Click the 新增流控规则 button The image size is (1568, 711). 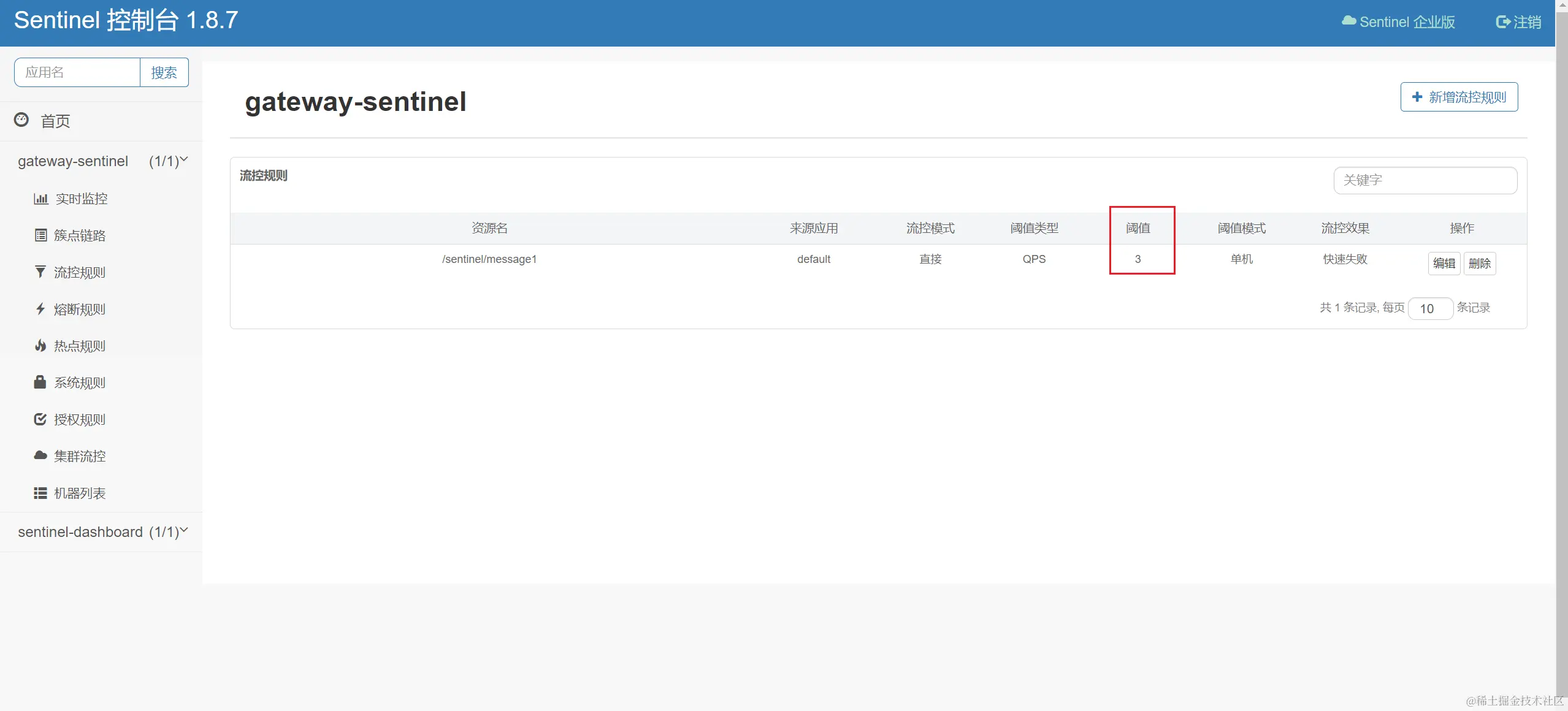[x=1459, y=97]
